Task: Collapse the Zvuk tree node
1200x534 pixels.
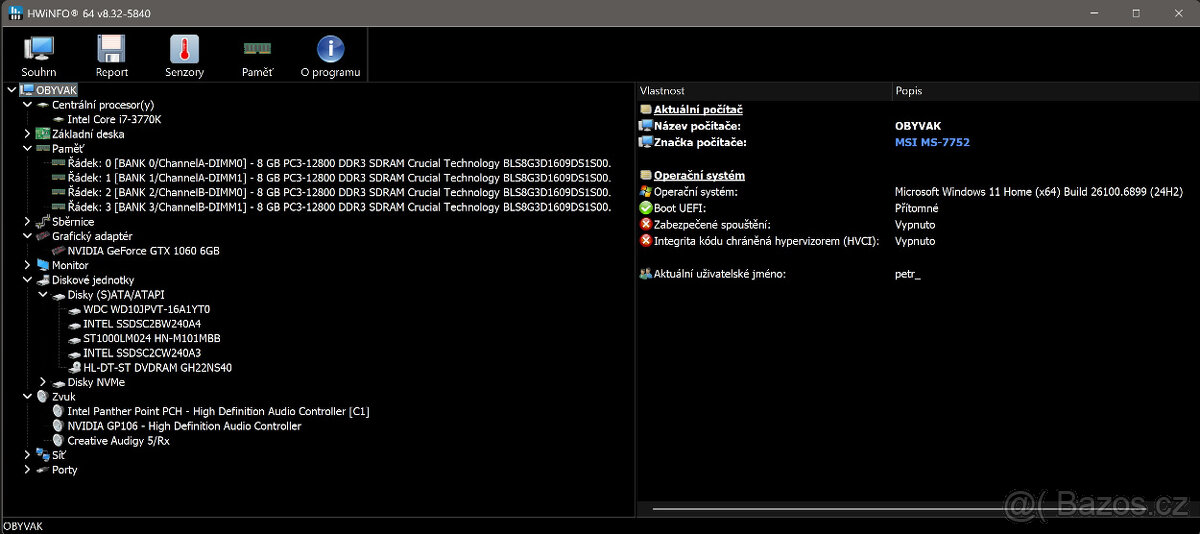Action: [x=27, y=397]
